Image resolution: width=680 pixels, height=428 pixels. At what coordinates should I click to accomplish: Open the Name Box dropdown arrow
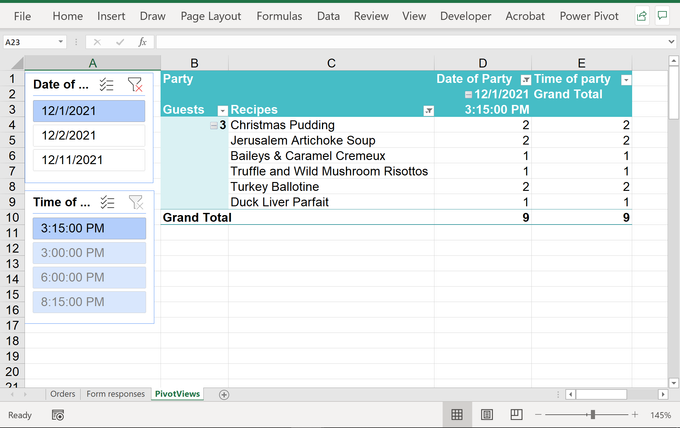point(61,42)
